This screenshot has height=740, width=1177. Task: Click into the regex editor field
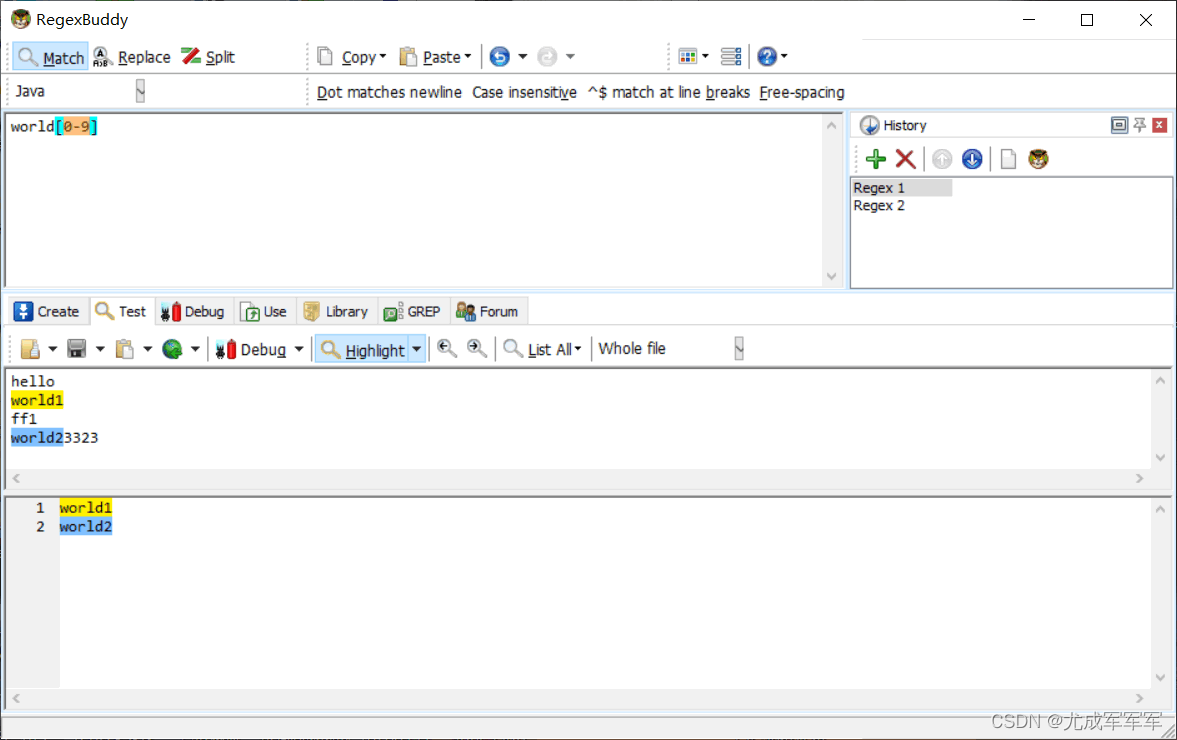pos(415,200)
